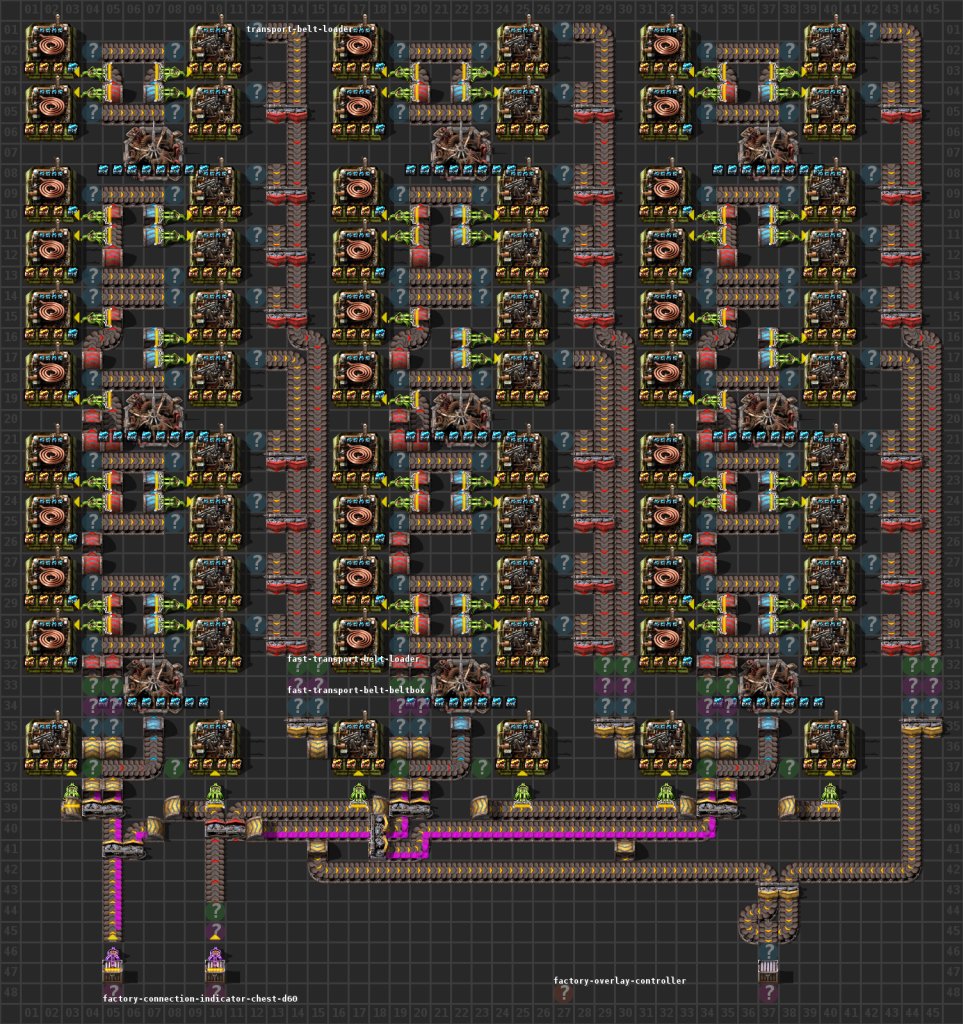The width and height of the screenshot is (963, 1024).
Task: Select the question mark at row 02, column 04
Action: click(x=93, y=50)
